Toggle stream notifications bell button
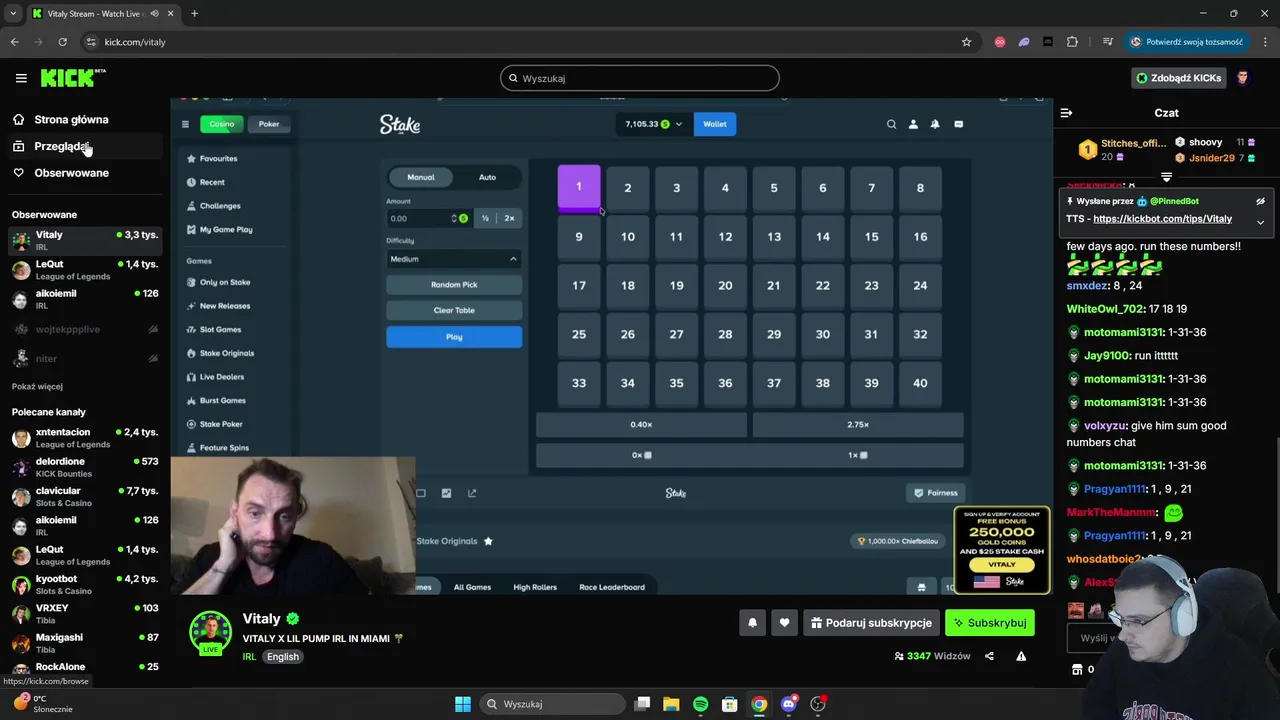 pyautogui.click(x=752, y=622)
